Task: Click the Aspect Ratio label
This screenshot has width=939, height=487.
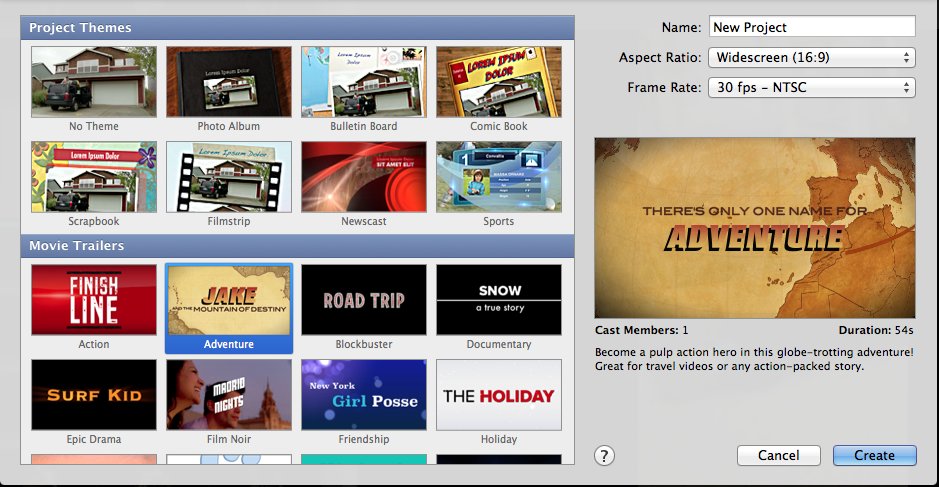Action: [659, 58]
